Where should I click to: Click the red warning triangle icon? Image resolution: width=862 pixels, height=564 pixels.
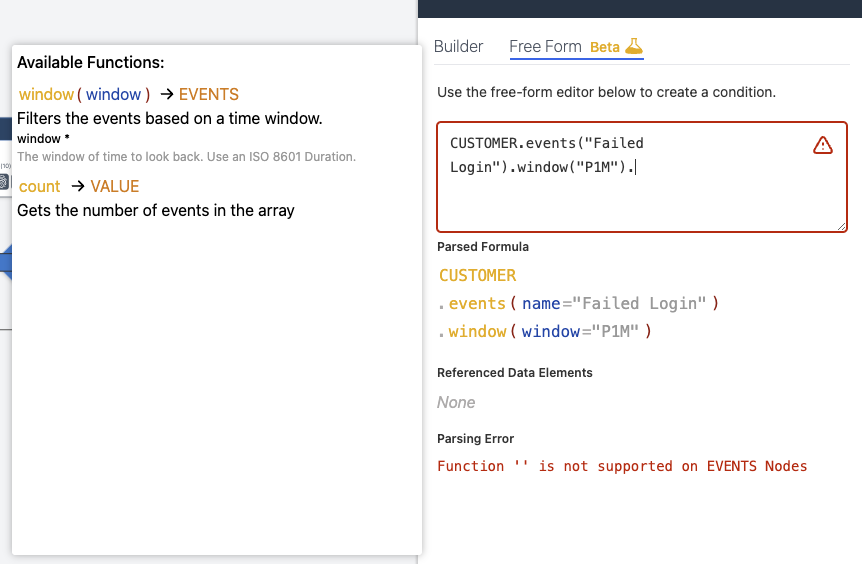coord(822,145)
